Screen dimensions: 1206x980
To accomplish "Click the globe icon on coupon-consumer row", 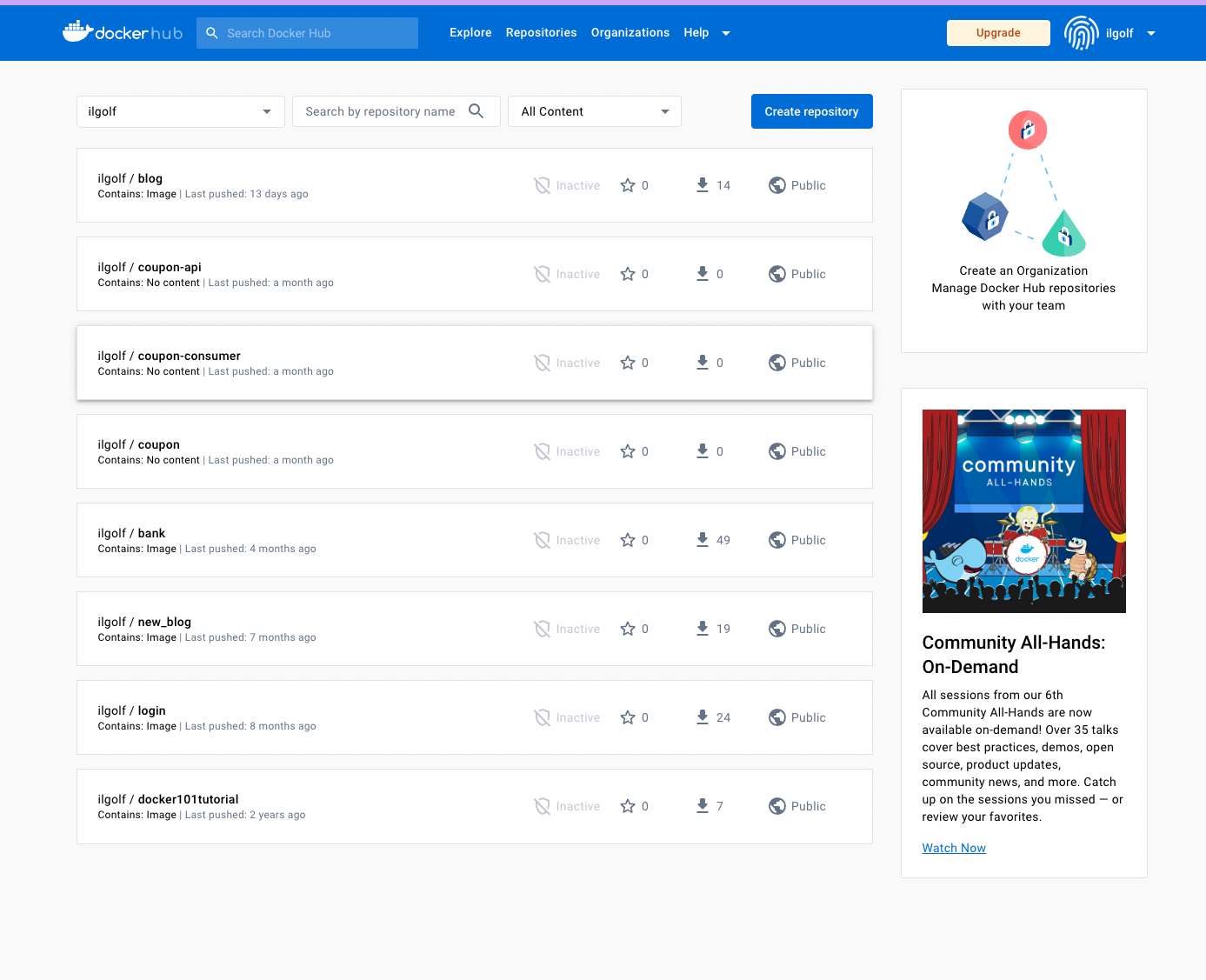I will [777, 363].
